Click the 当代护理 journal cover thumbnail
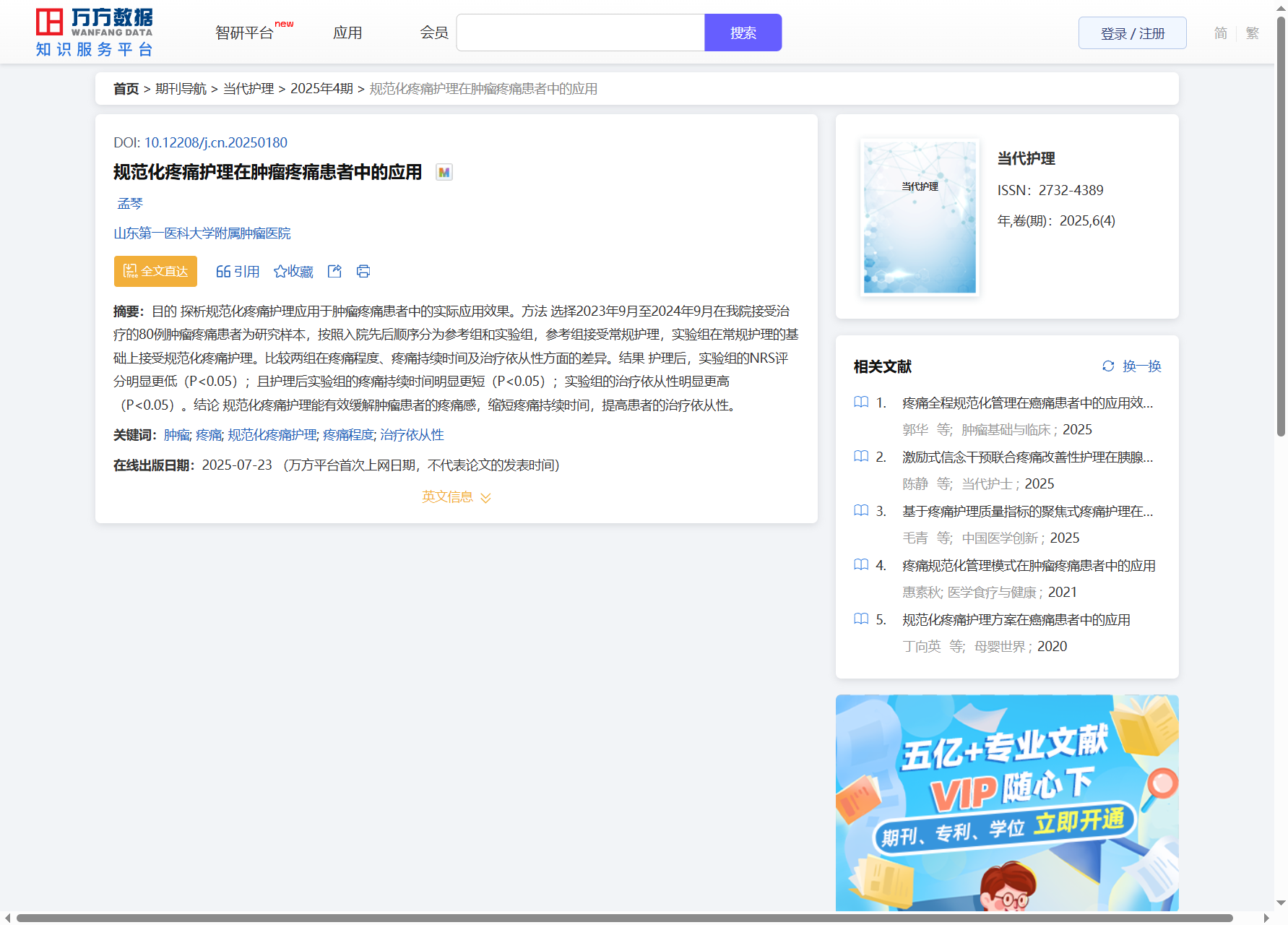The width and height of the screenshot is (1288, 925). [920, 218]
